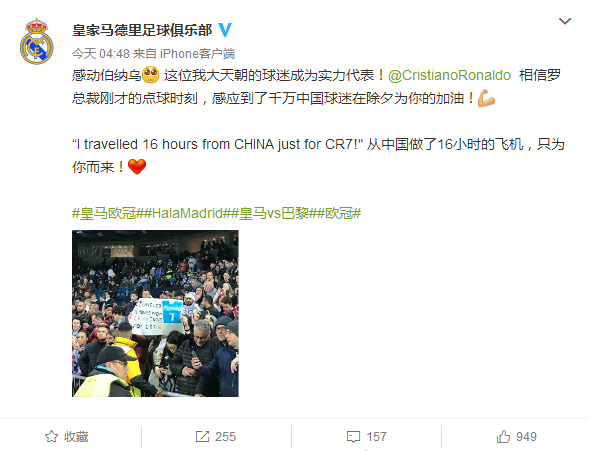The height and width of the screenshot is (451, 589).
Task: Click the comment bubble icon
Action: click(353, 437)
